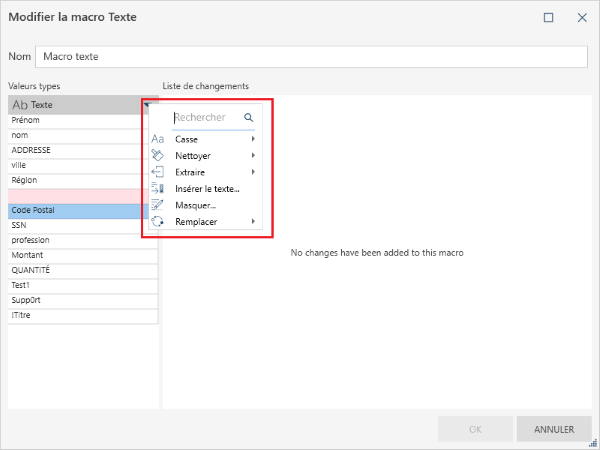The height and width of the screenshot is (450, 600).
Task: Click the Nettoyer cleaning icon
Action: tap(157, 155)
